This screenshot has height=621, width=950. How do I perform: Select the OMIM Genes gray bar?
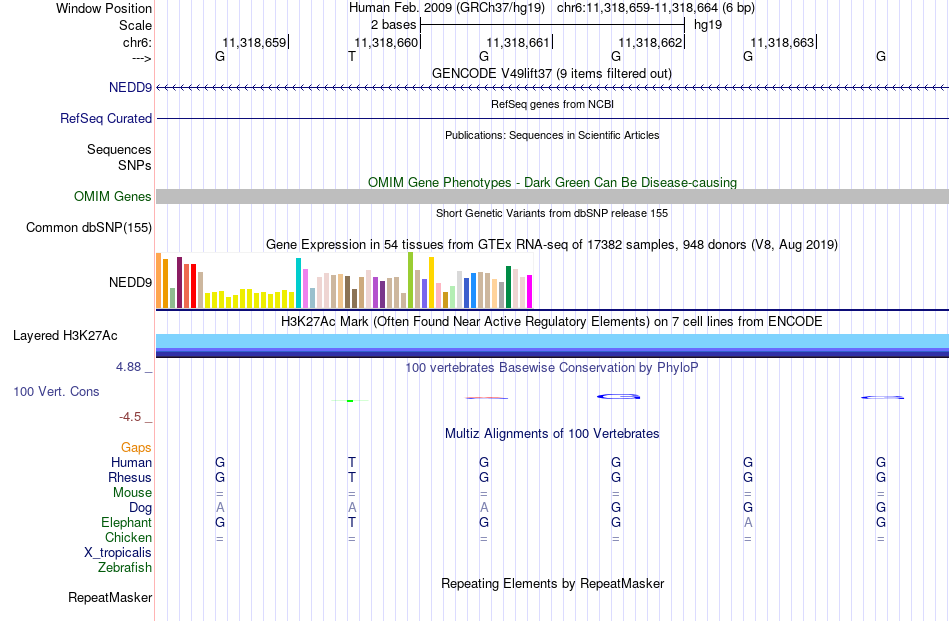[x=552, y=196]
